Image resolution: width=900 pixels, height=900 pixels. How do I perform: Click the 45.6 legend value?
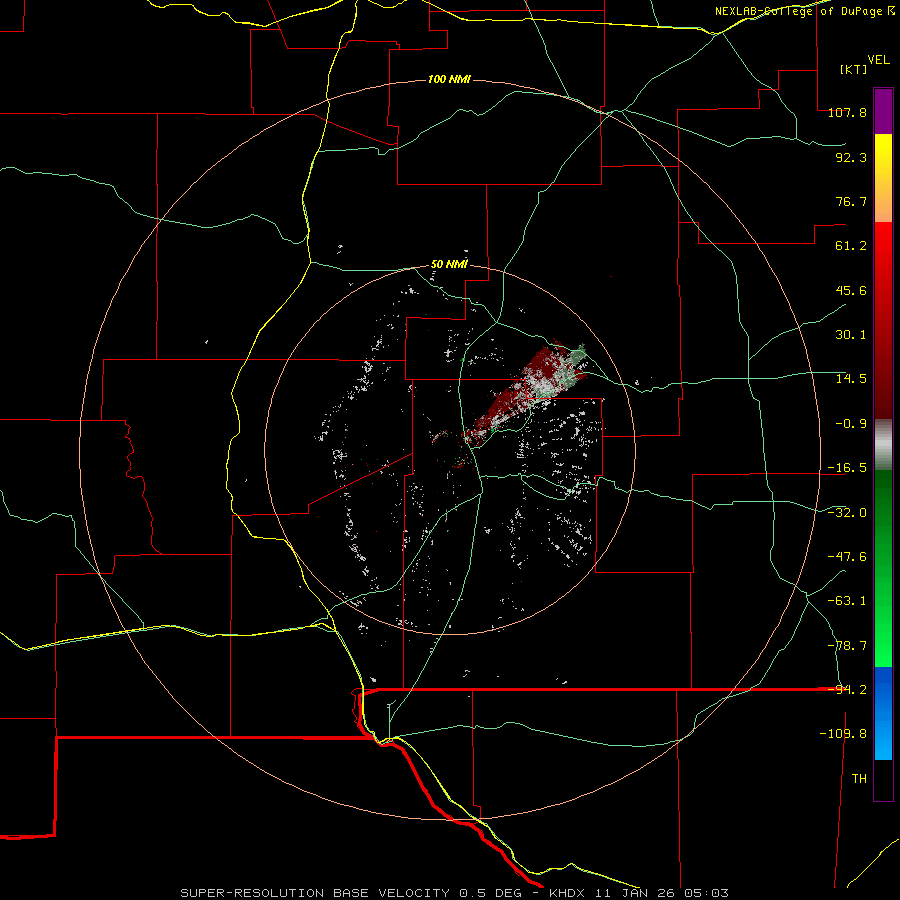[x=851, y=290]
